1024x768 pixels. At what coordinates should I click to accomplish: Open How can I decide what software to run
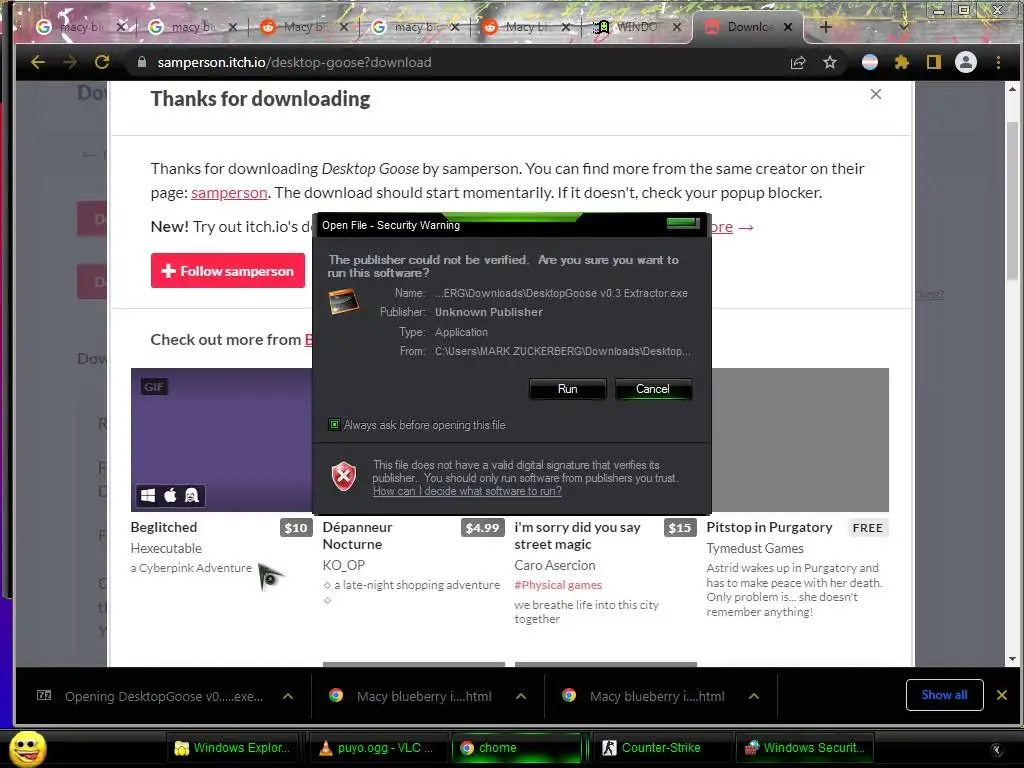pyautogui.click(x=467, y=491)
